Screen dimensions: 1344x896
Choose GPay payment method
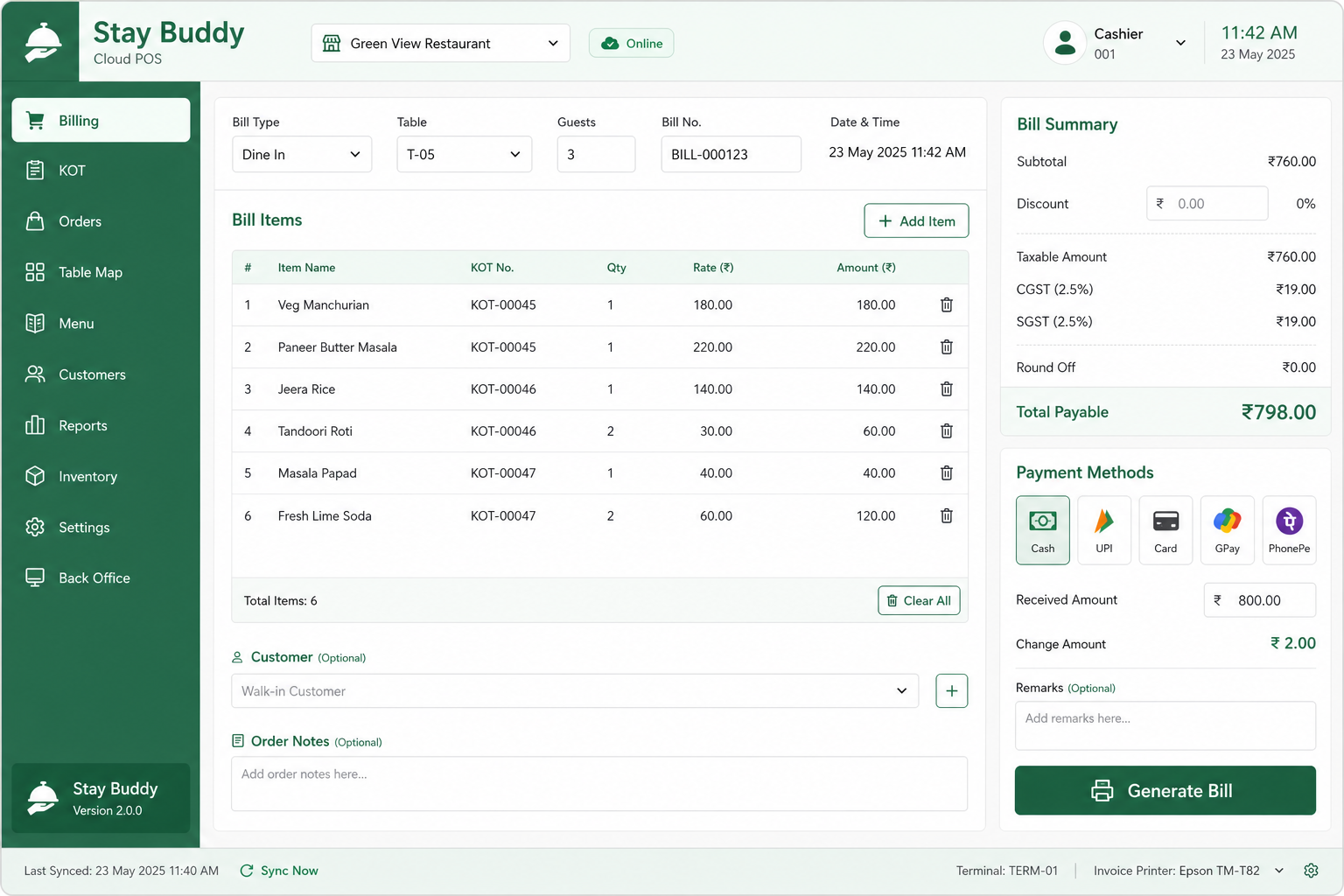[1228, 530]
